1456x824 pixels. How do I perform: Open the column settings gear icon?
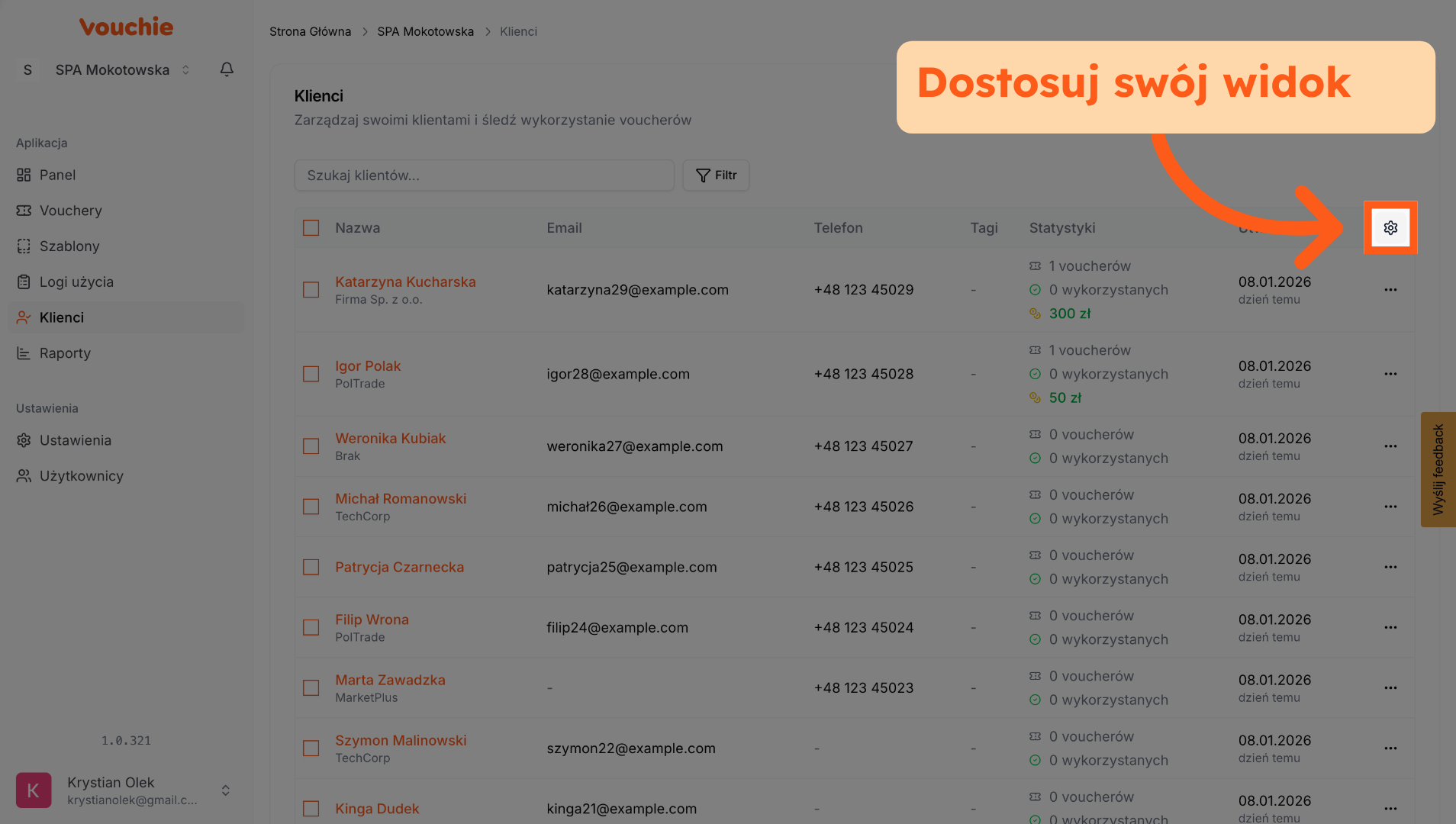[1390, 228]
